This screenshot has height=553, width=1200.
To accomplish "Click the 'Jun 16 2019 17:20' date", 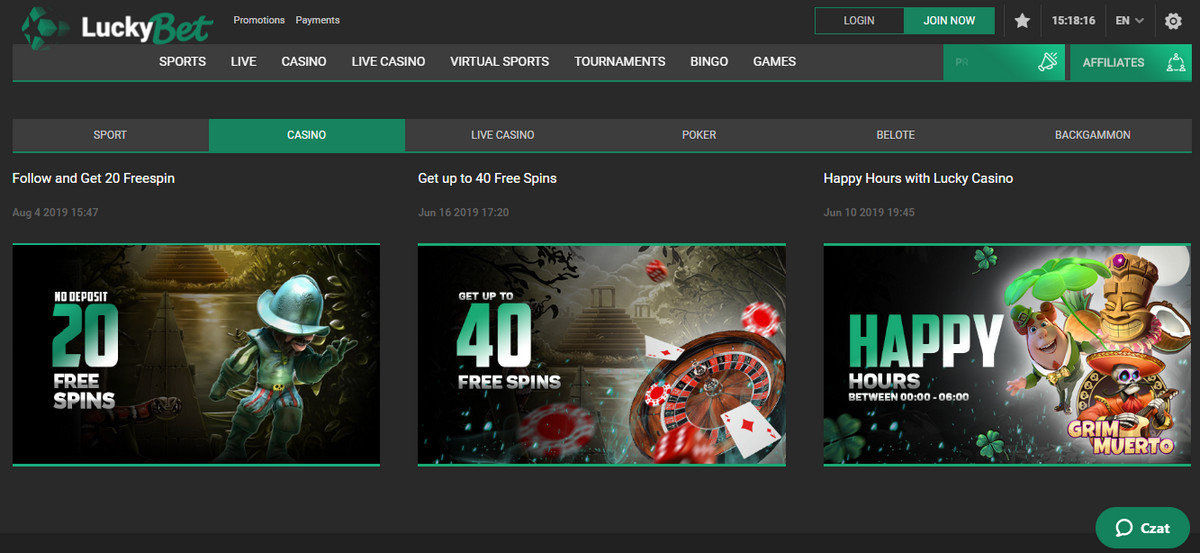I will [x=463, y=212].
